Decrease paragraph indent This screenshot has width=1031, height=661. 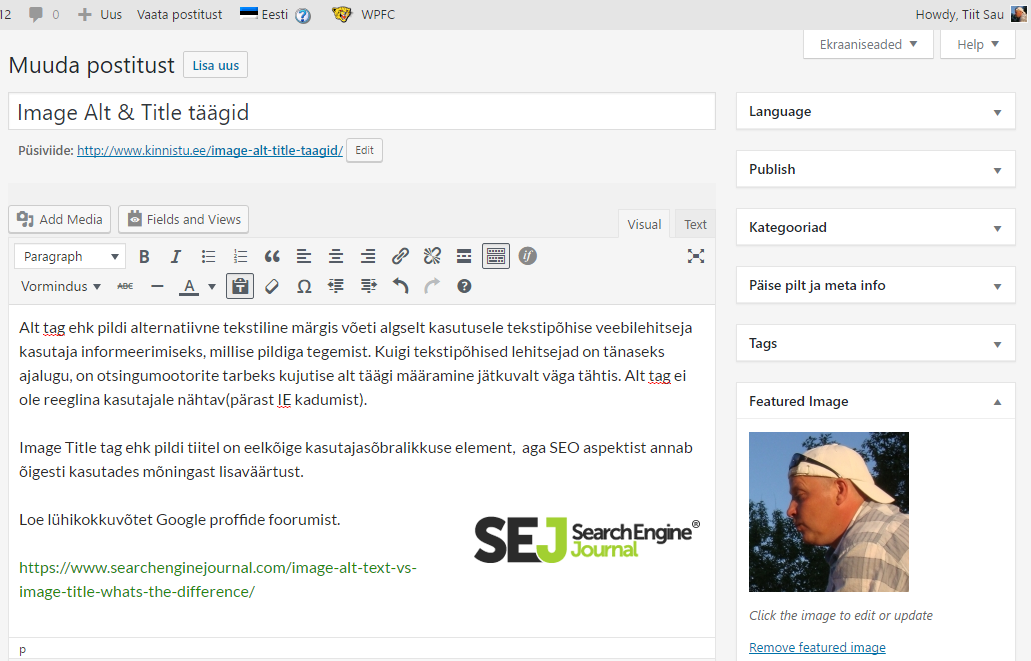[336, 286]
